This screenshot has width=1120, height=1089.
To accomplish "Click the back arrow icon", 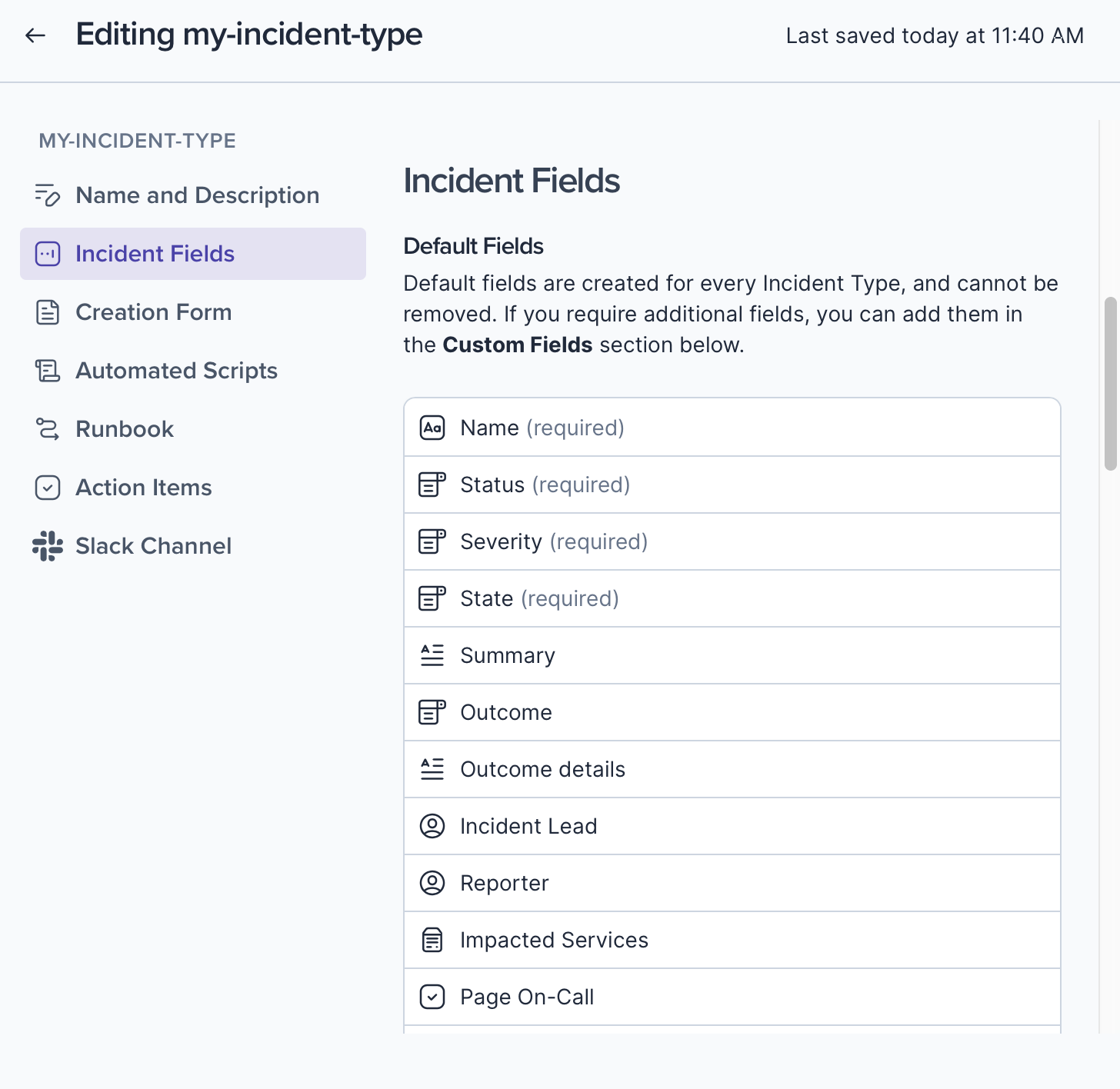I will (35, 35).
